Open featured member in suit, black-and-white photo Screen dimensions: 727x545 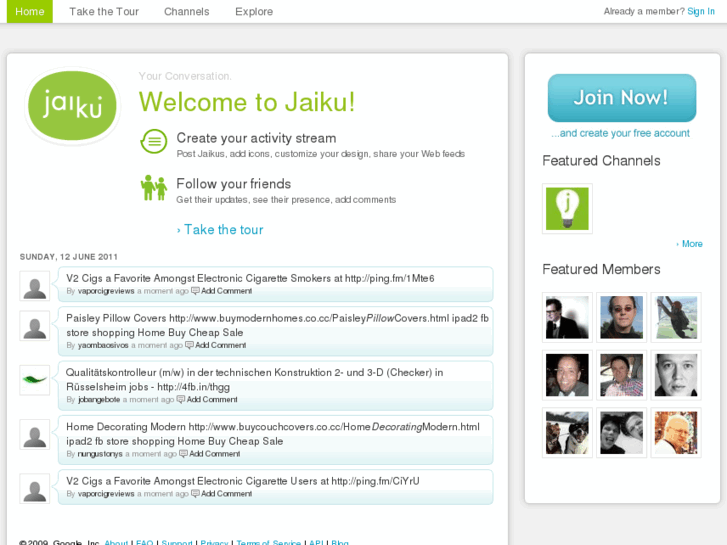pos(567,318)
